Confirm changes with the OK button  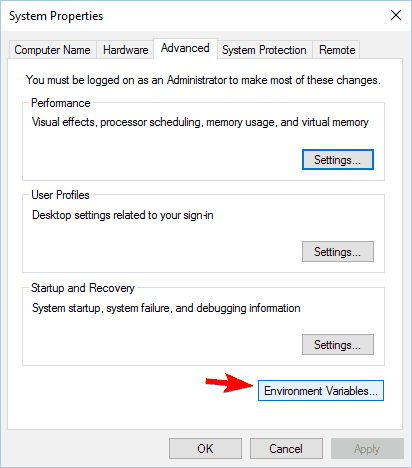click(x=205, y=449)
